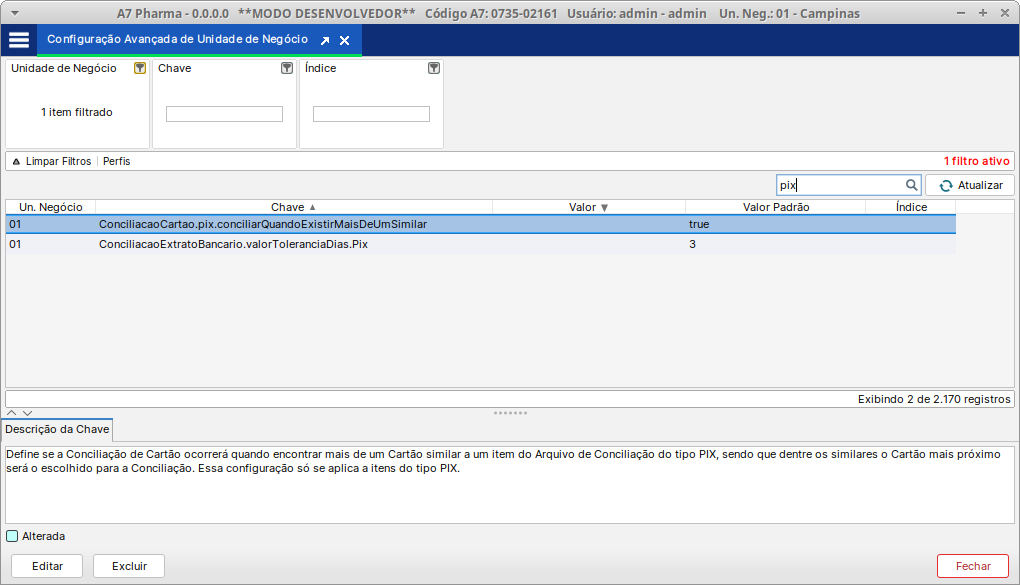Click the triangle icon beside Limpar Filtros
Viewport: 1020px width, 585px height.
(x=15, y=161)
